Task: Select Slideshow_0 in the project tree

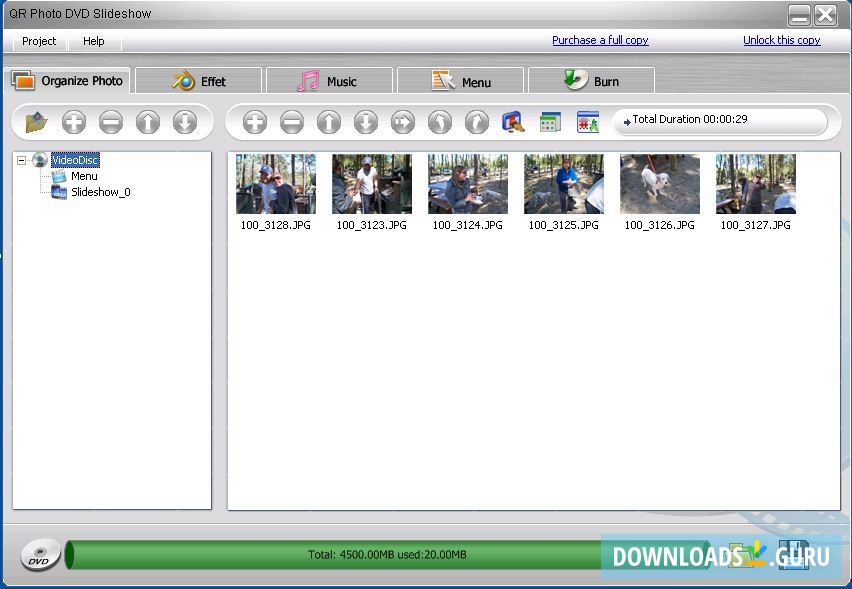Action: point(101,192)
